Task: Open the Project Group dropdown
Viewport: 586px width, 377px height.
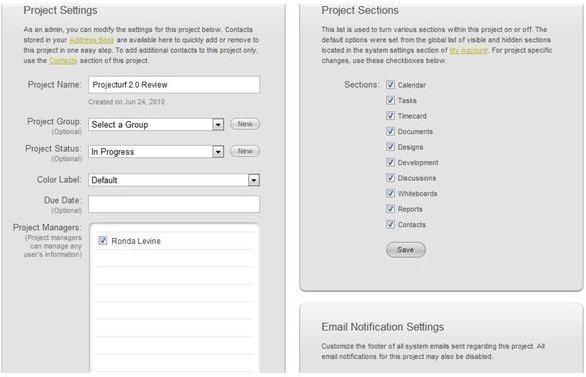Action: point(156,124)
